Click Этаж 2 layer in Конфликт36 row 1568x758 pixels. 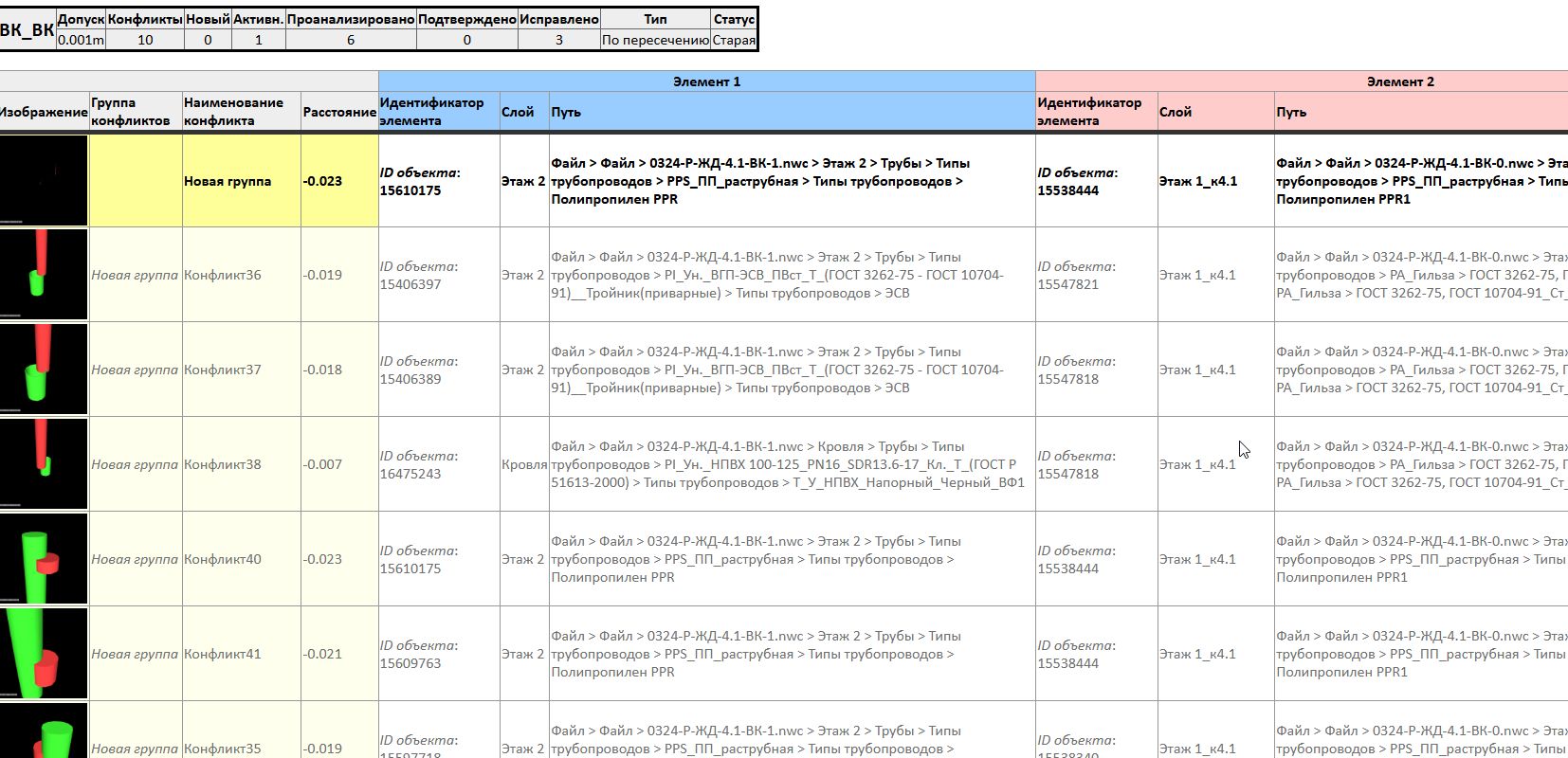coord(524,275)
